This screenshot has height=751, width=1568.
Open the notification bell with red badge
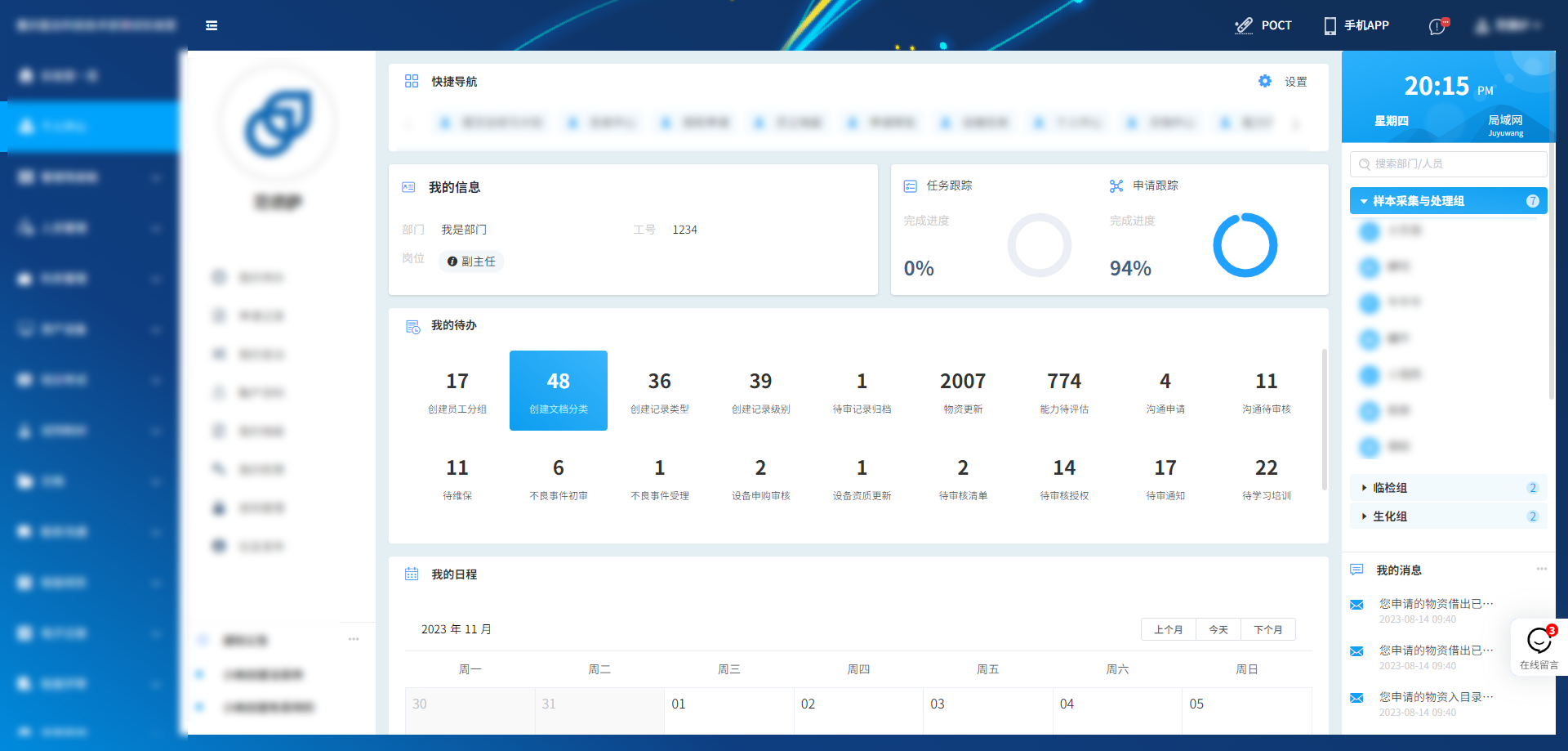click(x=1437, y=25)
